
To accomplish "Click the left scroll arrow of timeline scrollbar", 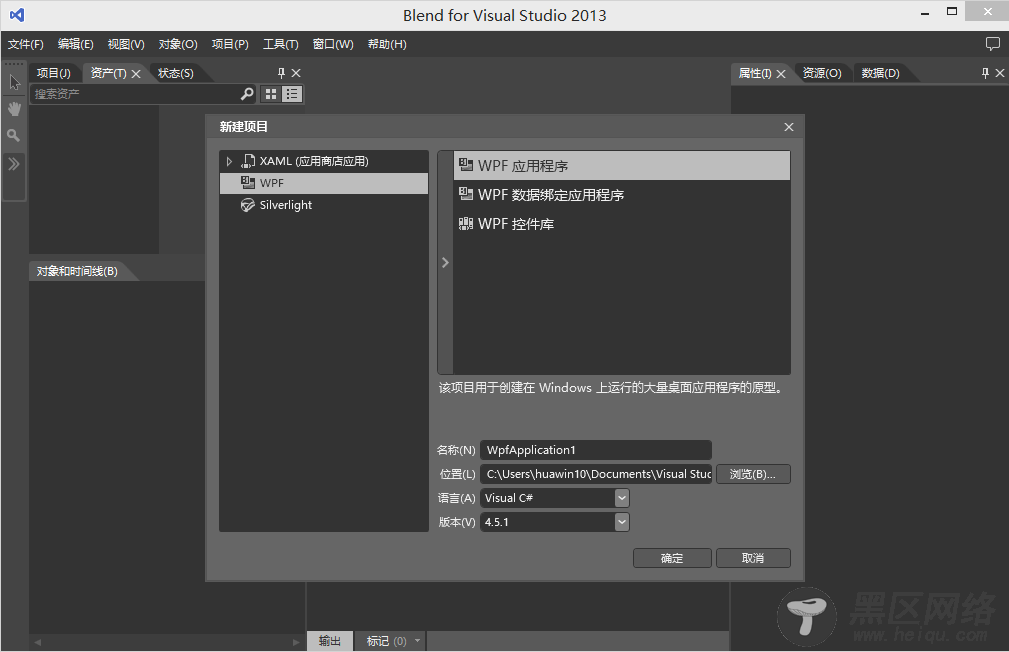I will pyautogui.click(x=37, y=642).
